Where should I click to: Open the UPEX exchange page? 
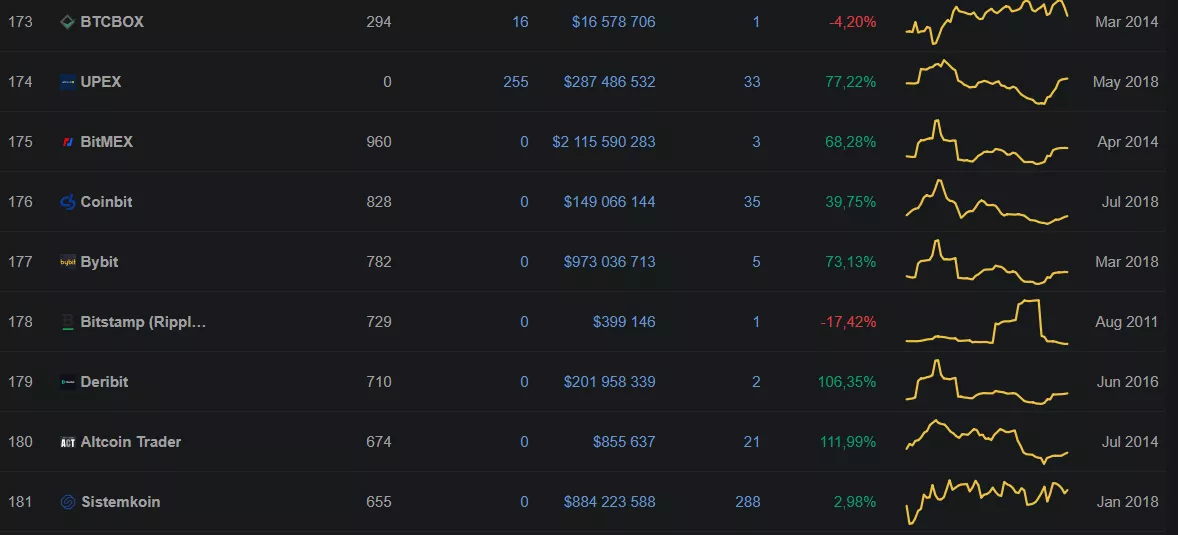click(x=101, y=82)
